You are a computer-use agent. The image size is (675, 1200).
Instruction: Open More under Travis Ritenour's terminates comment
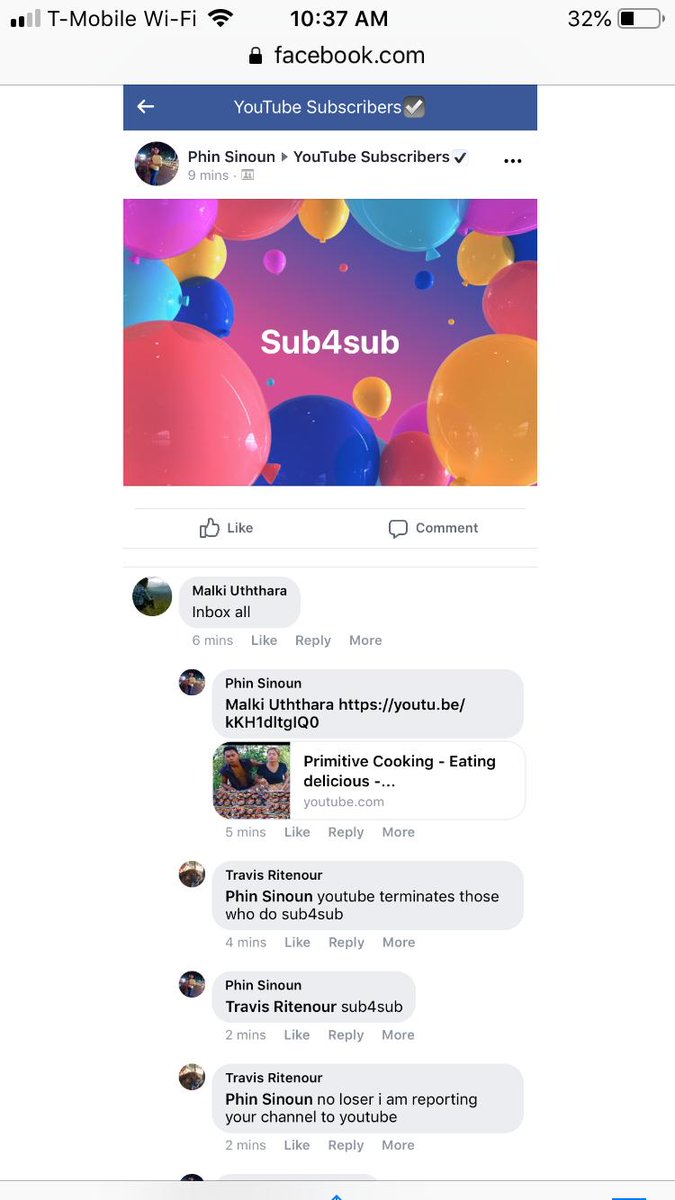pos(398,942)
